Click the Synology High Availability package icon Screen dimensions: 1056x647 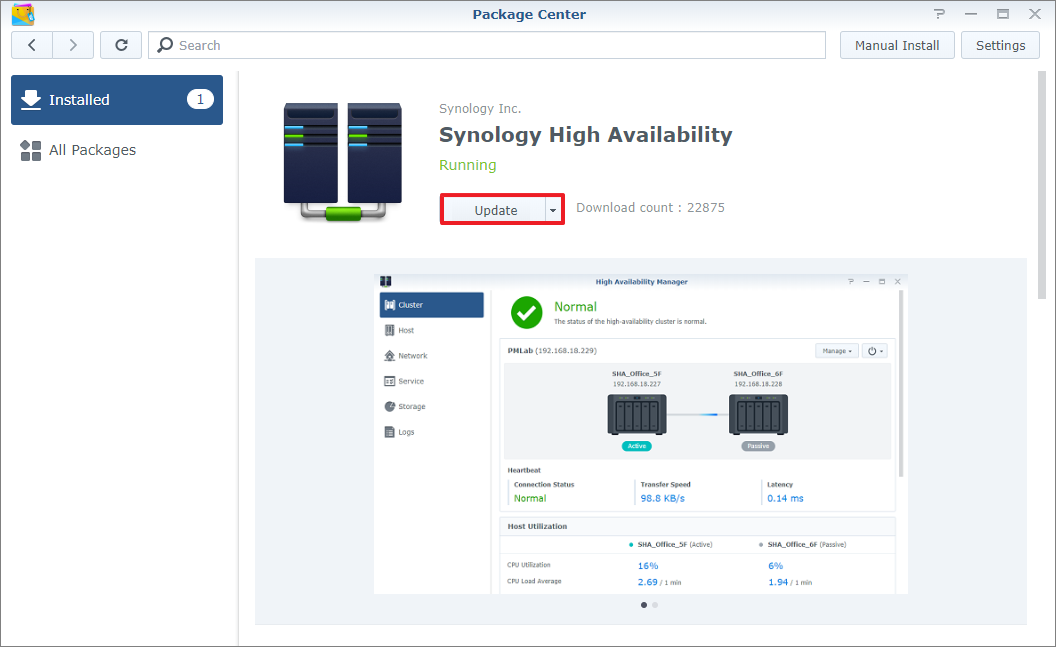[342, 160]
